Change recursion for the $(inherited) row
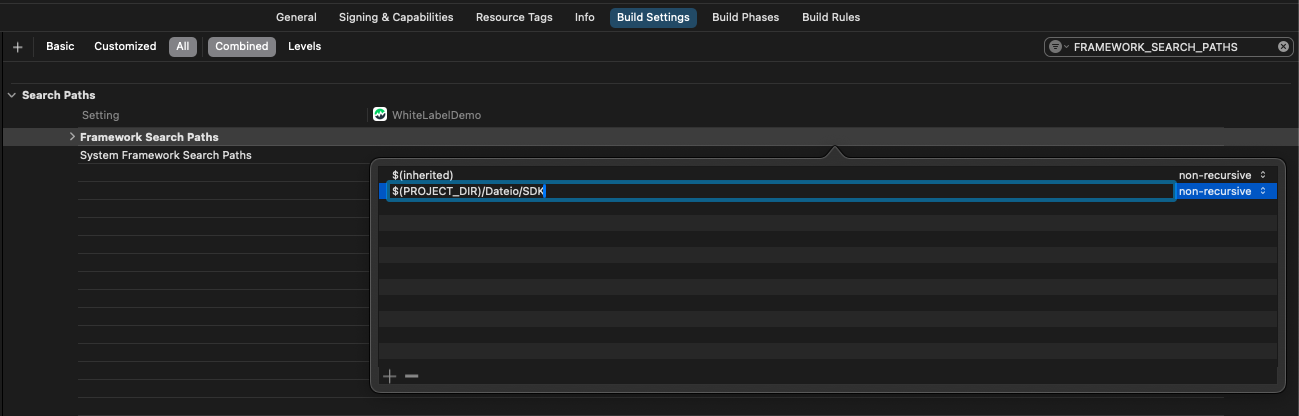This screenshot has height=416, width=1299. click(1223, 175)
